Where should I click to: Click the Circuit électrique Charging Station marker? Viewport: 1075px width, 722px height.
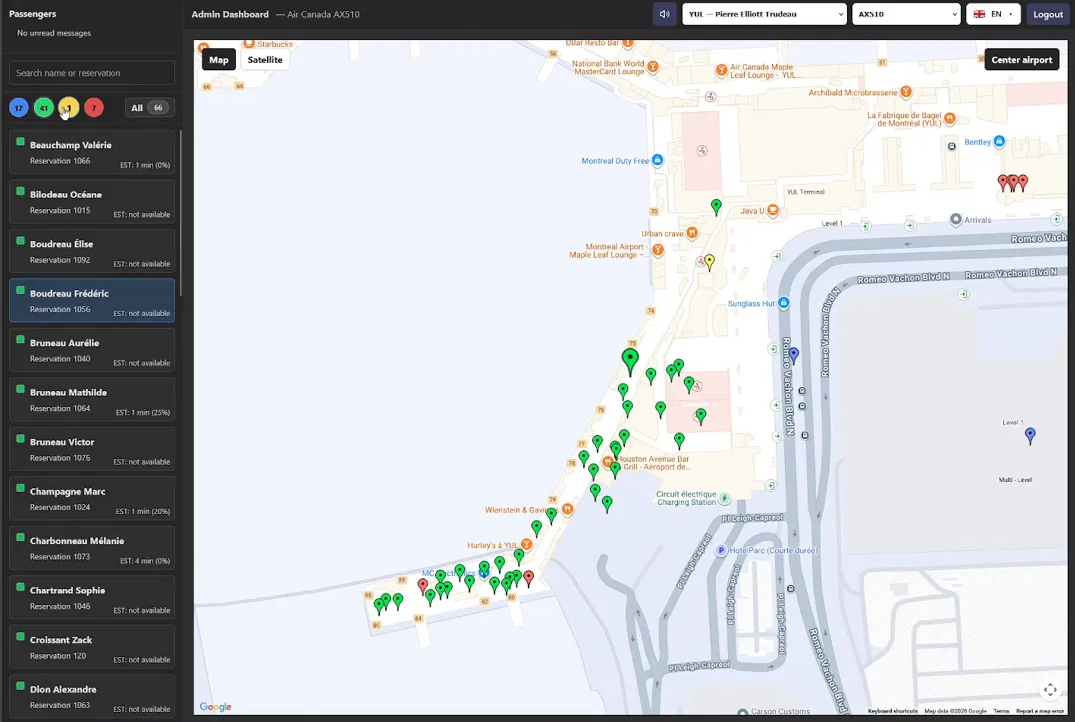point(725,498)
